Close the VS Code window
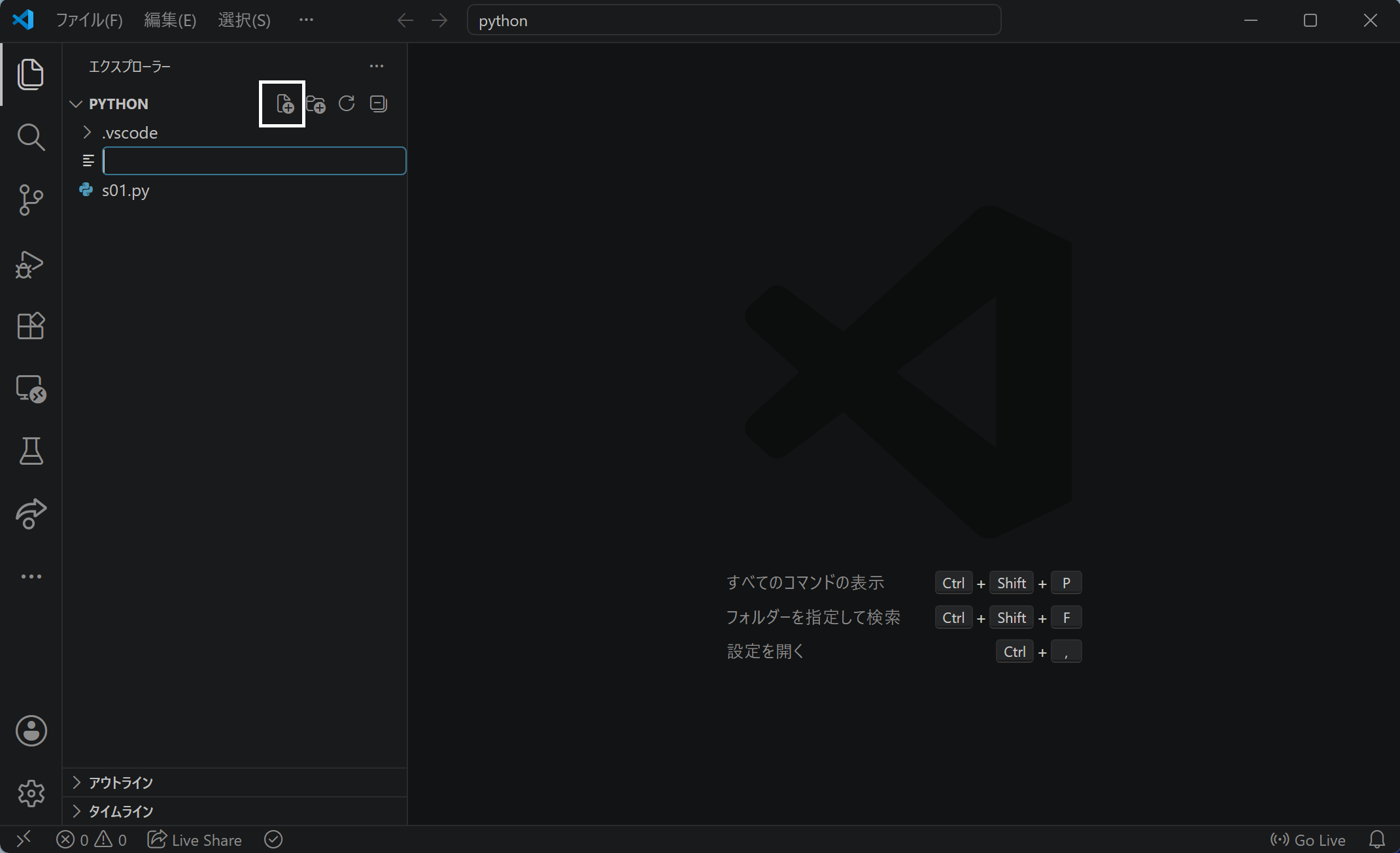This screenshot has height=853, width=1400. click(x=1370, y=20)
